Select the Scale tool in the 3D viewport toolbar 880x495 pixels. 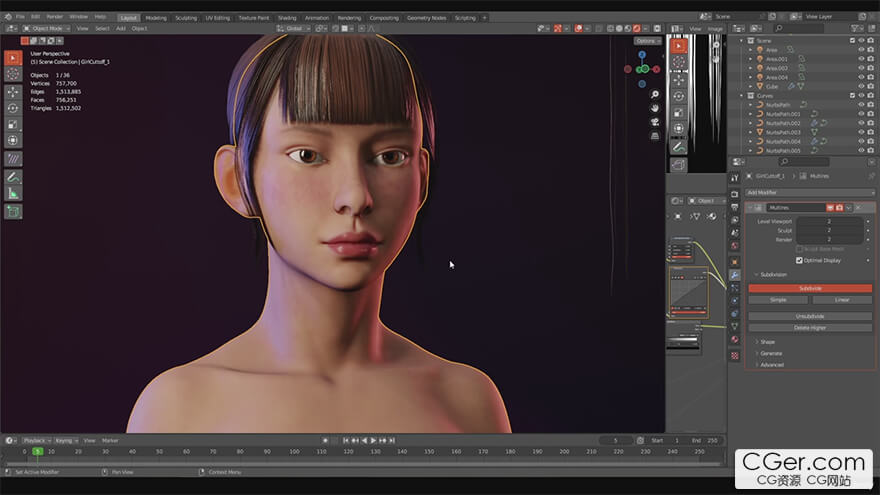13,124
